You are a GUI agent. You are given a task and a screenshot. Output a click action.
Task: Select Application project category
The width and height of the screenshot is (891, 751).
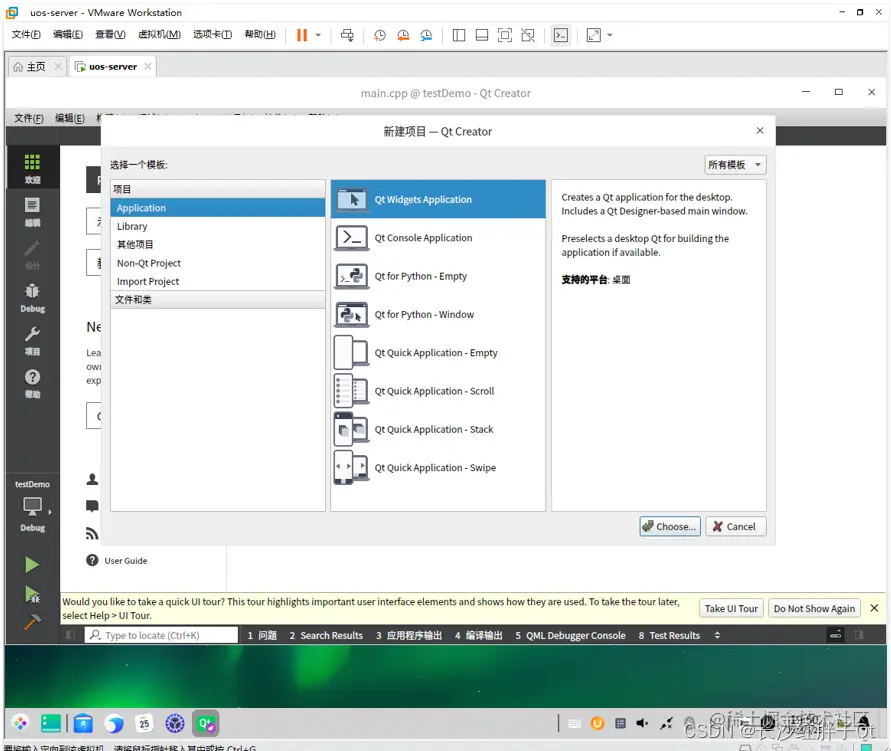click(x=218, y=208)
